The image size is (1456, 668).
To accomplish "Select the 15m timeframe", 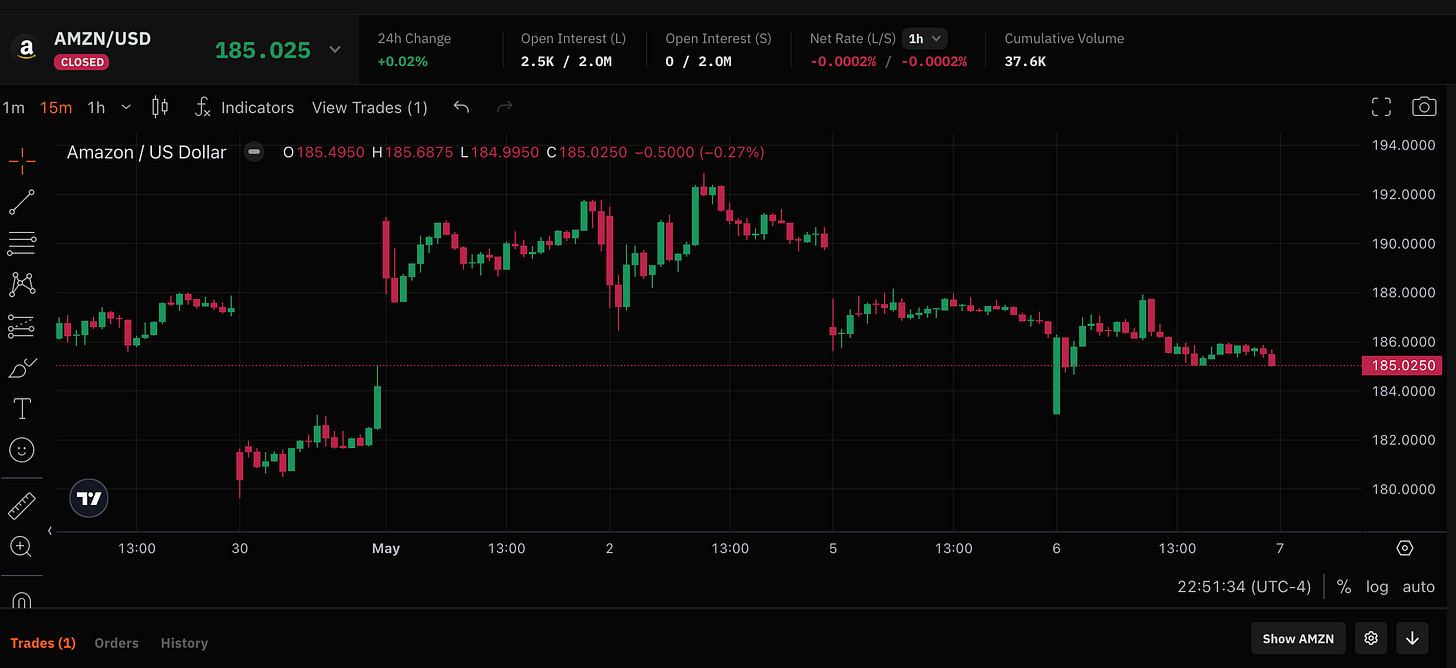I will 56,107.
